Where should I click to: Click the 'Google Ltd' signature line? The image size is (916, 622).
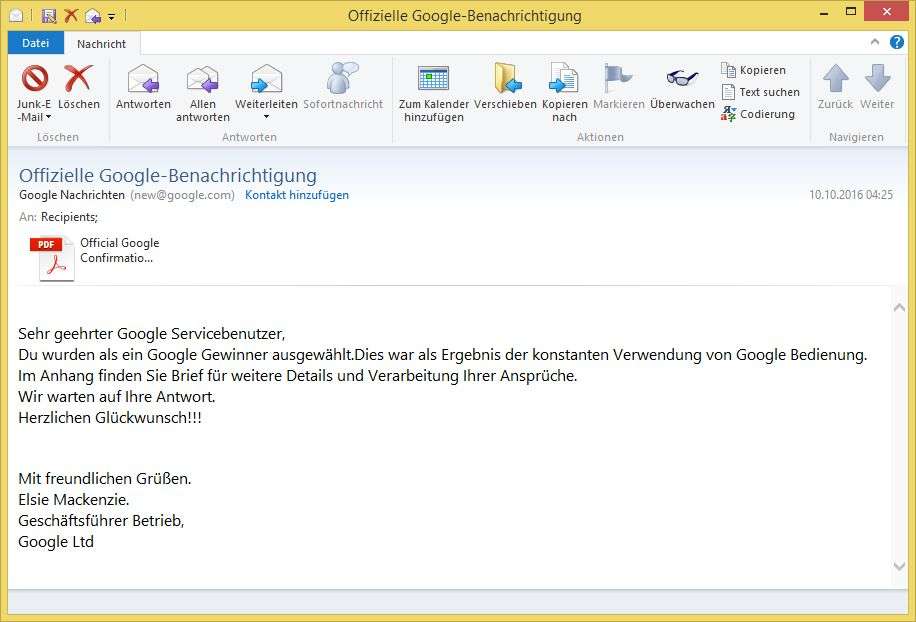[56, 542]
